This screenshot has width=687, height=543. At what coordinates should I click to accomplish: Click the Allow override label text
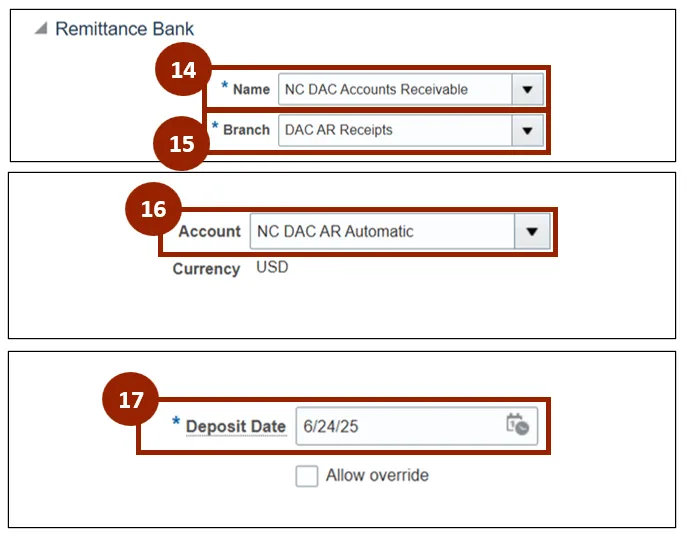(x=377, y=476)
